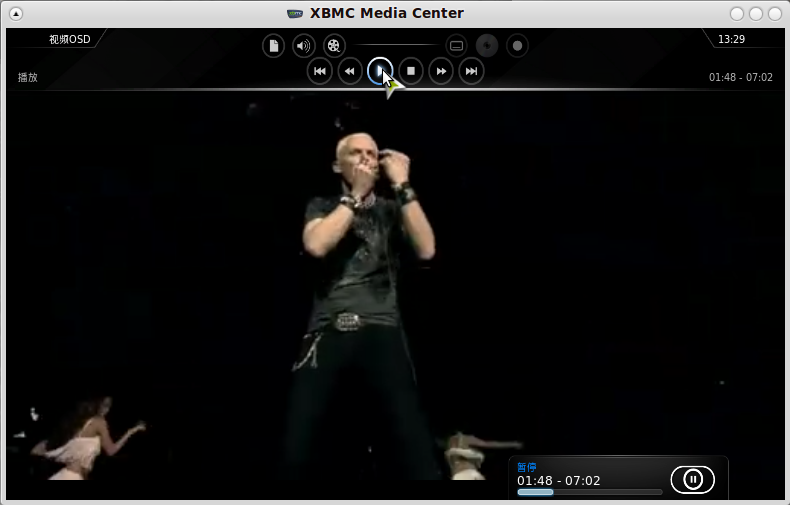
Task: Stop the video playback
Action: tap(411, 71)
